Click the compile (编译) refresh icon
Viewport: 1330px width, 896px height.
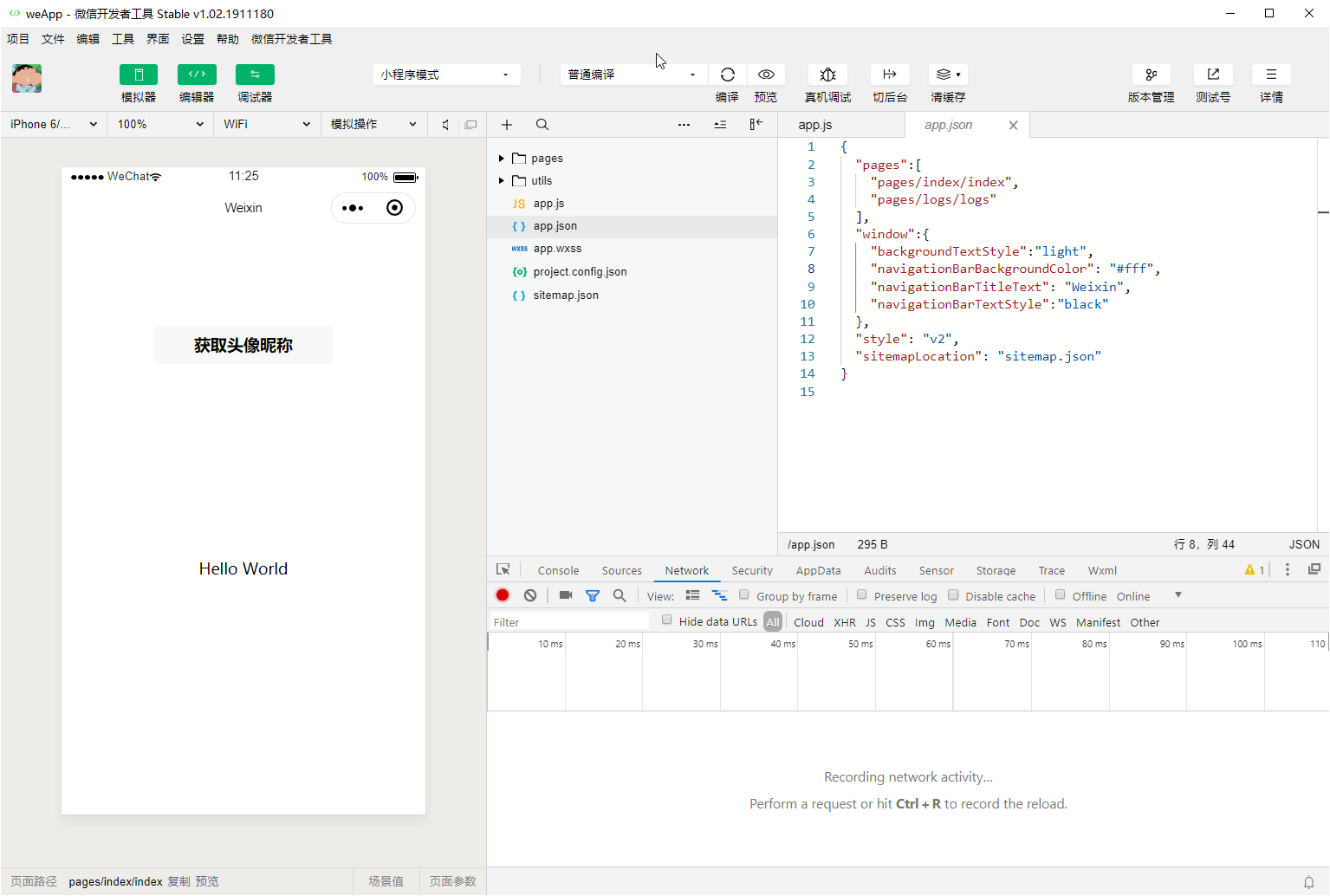tap(728, 75)
